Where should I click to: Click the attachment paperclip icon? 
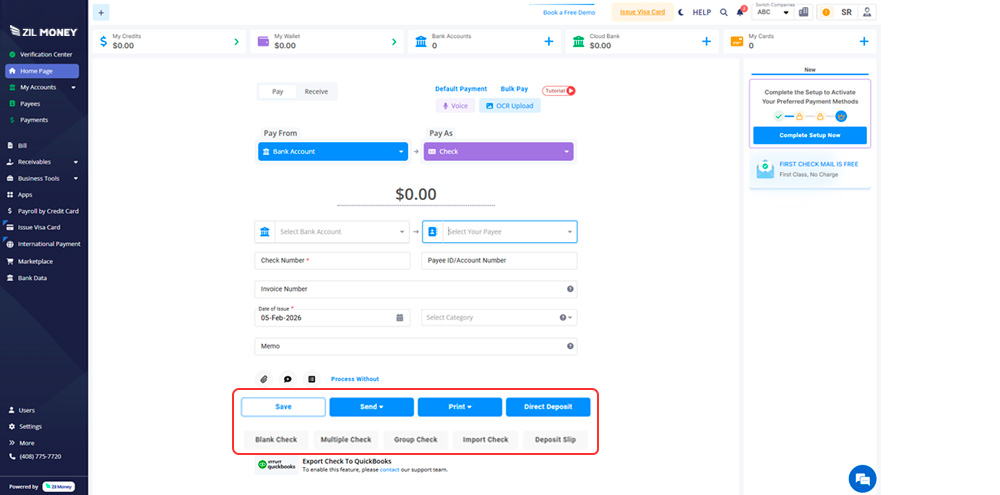pyautogui.click(x=264, y=379)
